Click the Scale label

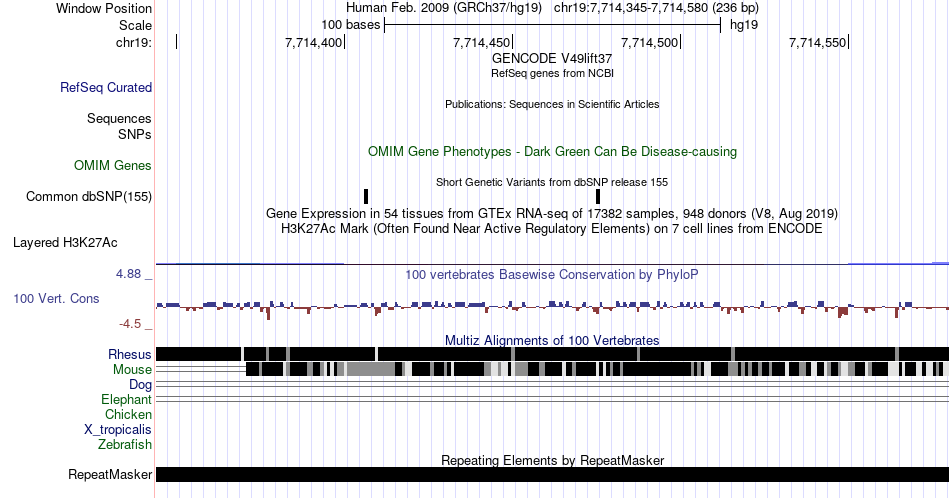pyautogui.click(x=135, y=25)
